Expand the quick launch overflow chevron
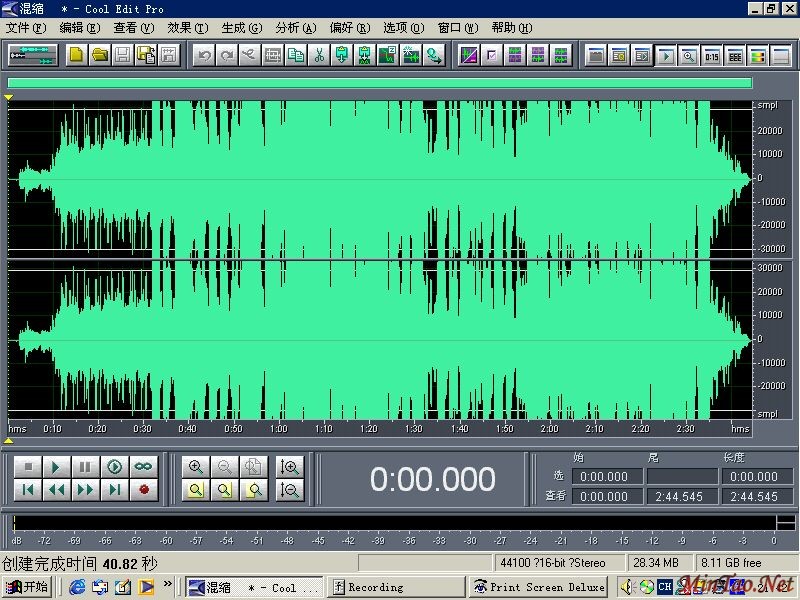800x600 pixels. click(x=167, y=584)
